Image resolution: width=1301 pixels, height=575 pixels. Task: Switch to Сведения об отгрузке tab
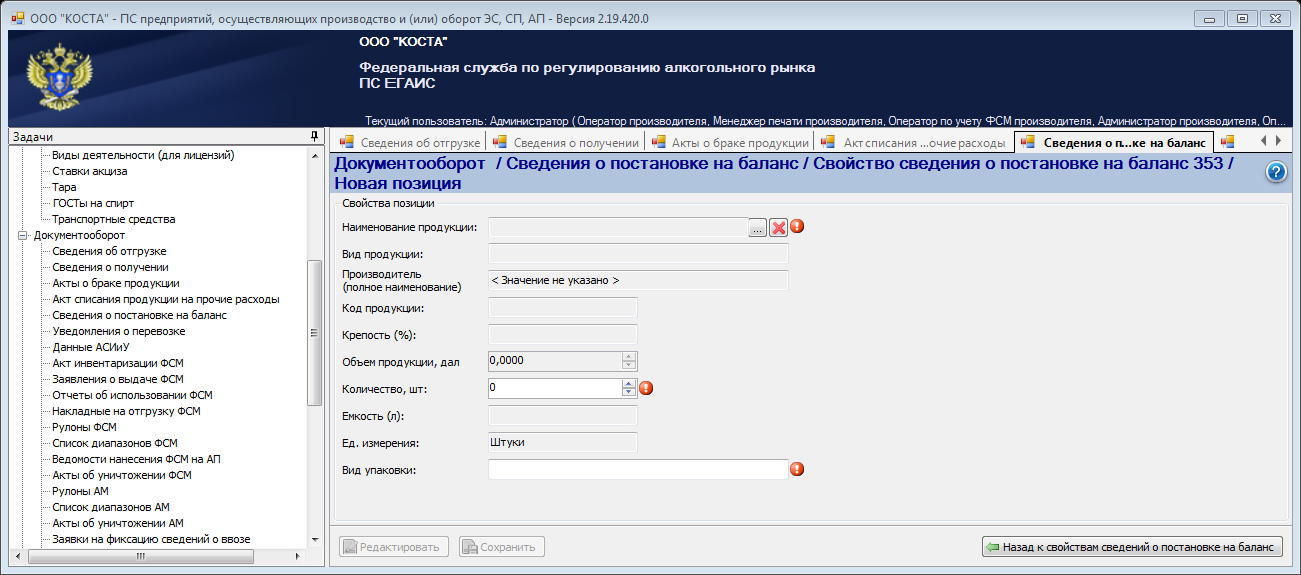[411, 143]
